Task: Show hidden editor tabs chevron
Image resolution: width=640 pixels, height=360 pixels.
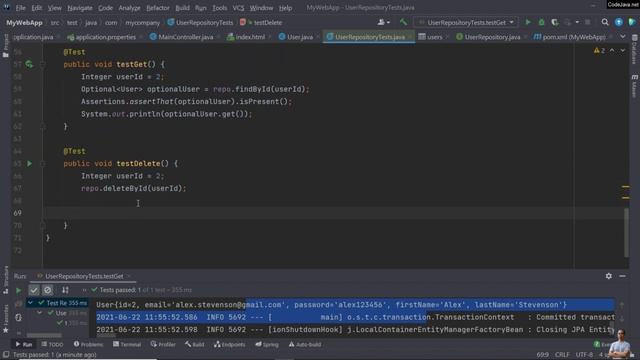Action: 622,37
